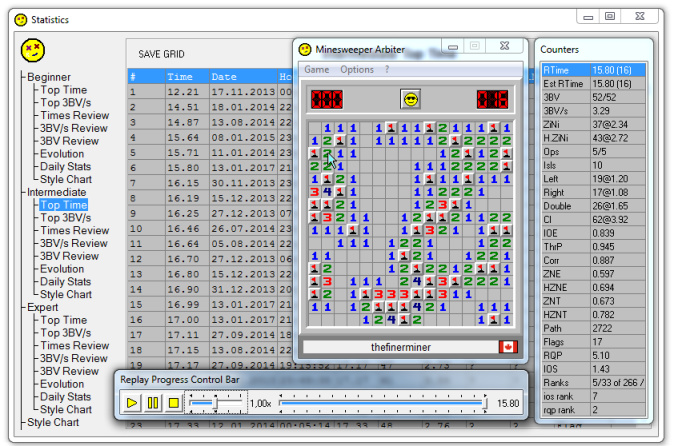Open Times Review under Expert

[75, 346]
